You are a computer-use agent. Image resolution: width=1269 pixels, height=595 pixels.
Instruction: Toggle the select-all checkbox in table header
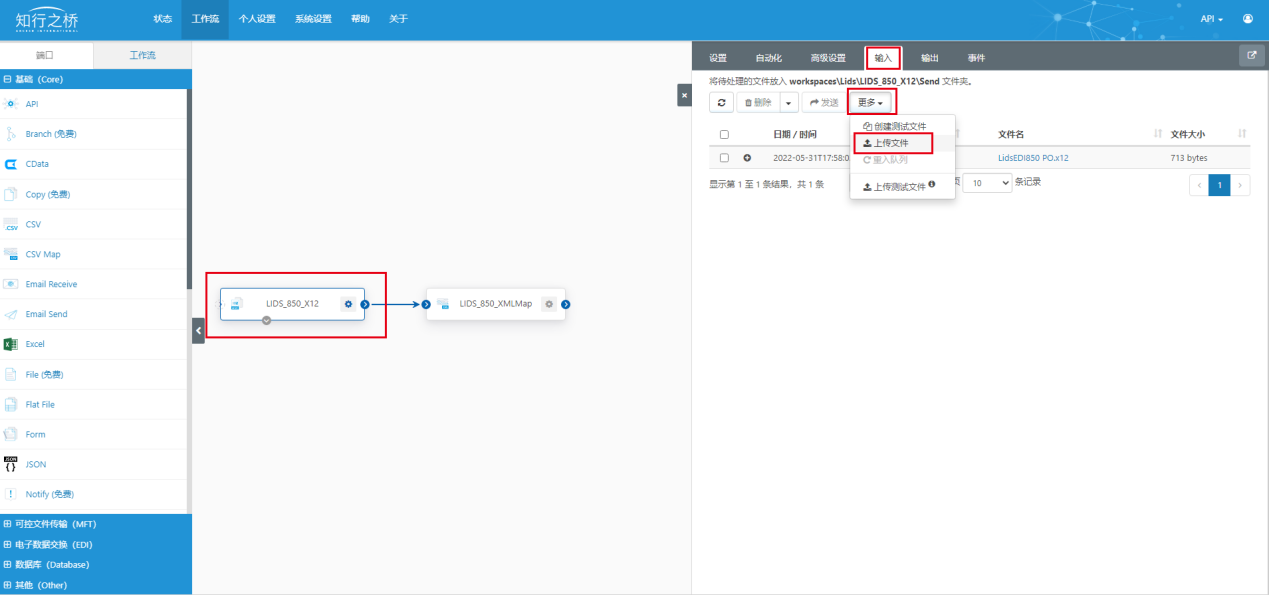724,134
